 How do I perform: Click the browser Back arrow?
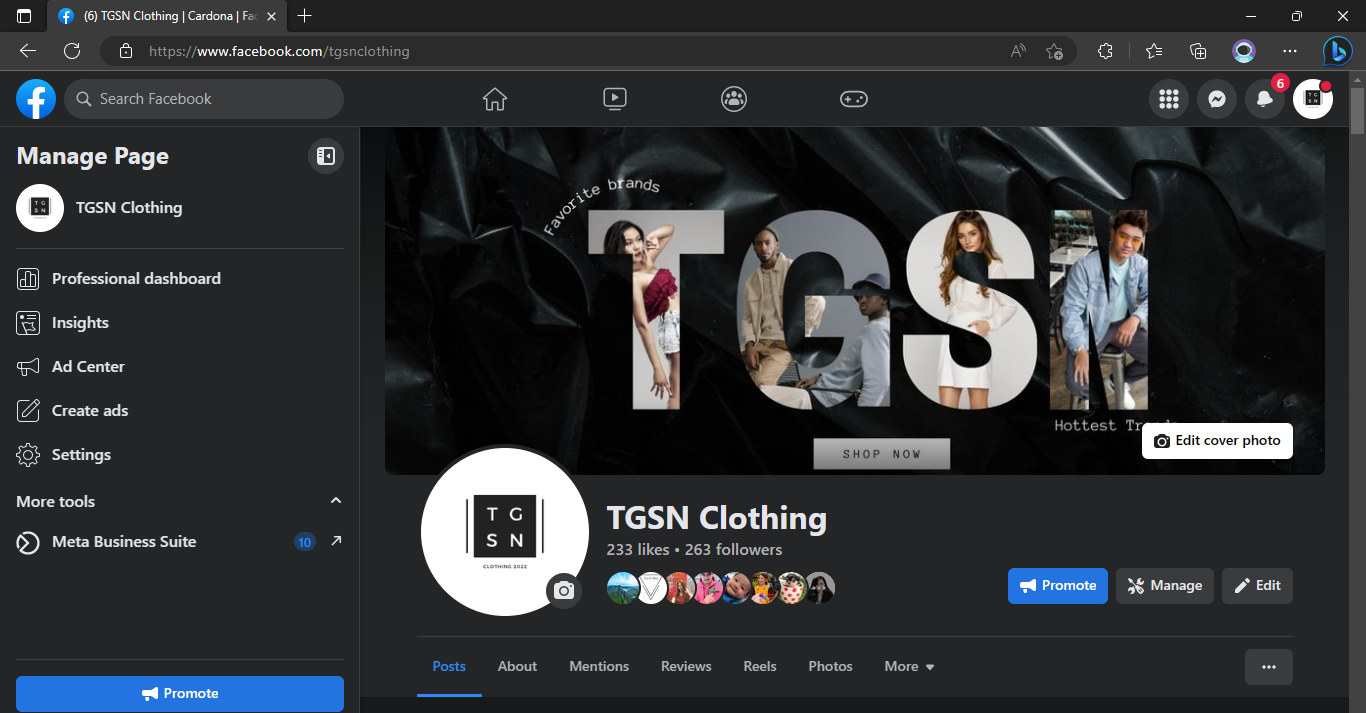28,51
